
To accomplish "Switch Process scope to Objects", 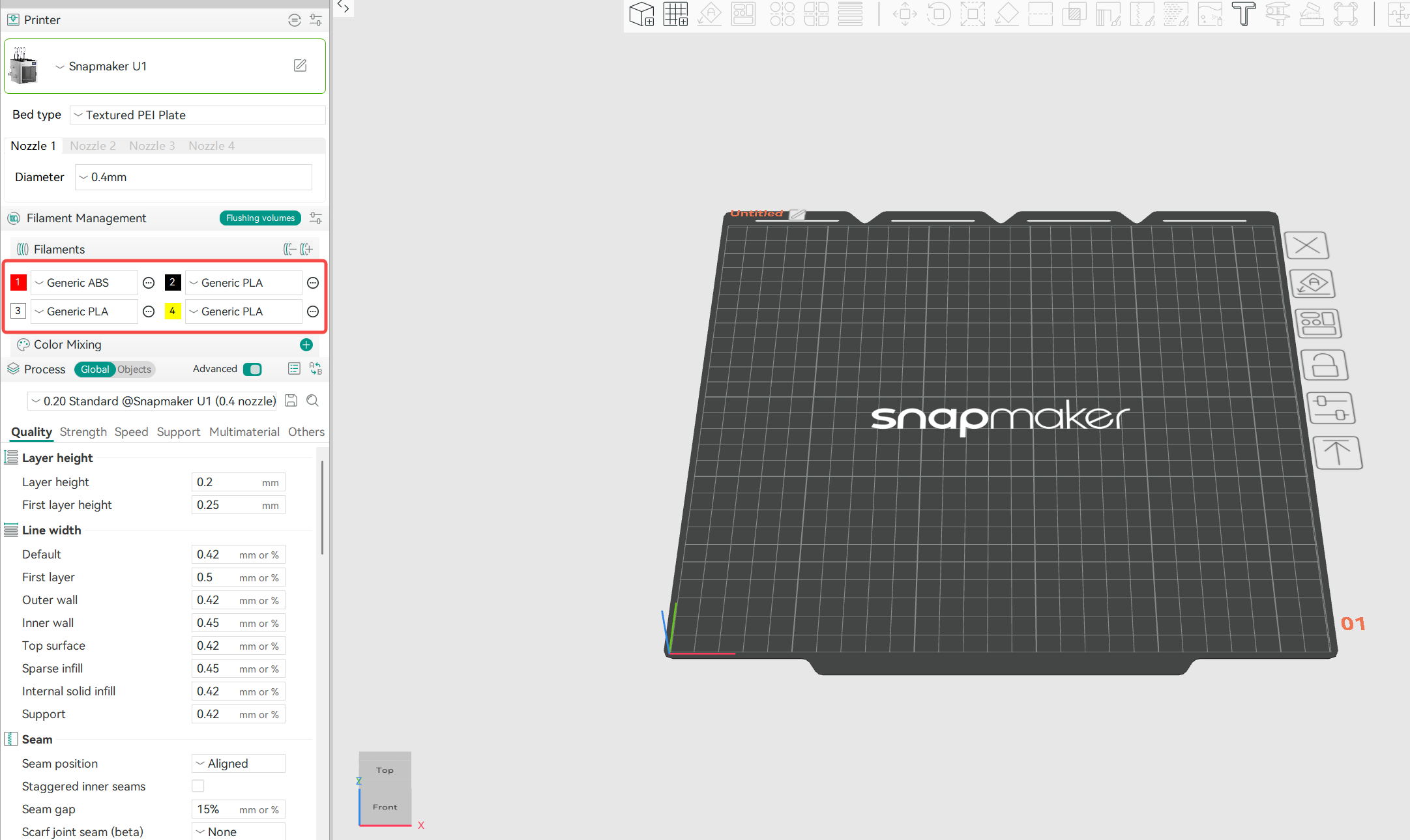I will tap(134, 369).
